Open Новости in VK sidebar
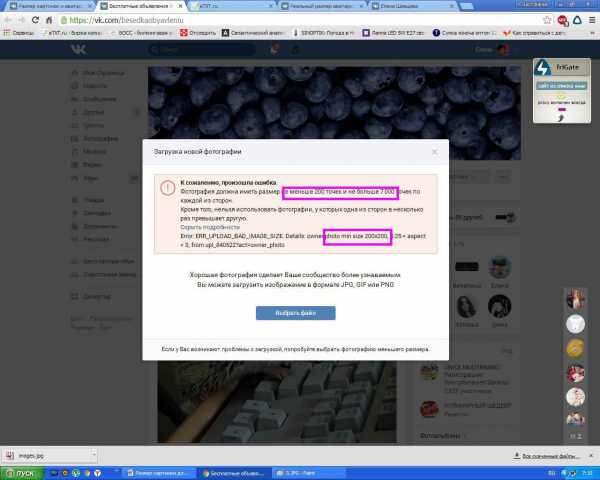 pos(90,86)
